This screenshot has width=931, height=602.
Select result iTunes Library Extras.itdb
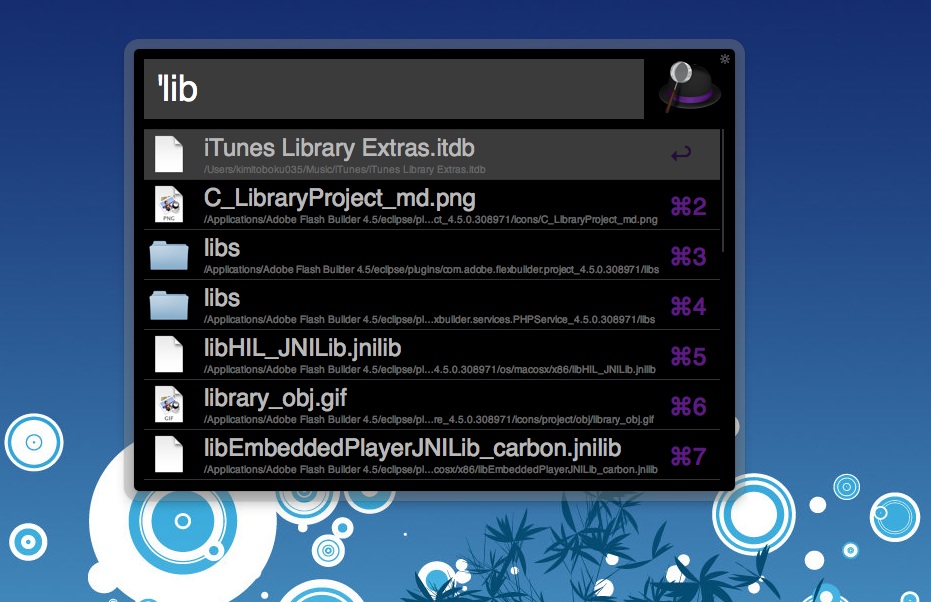(x=432, y=154)
